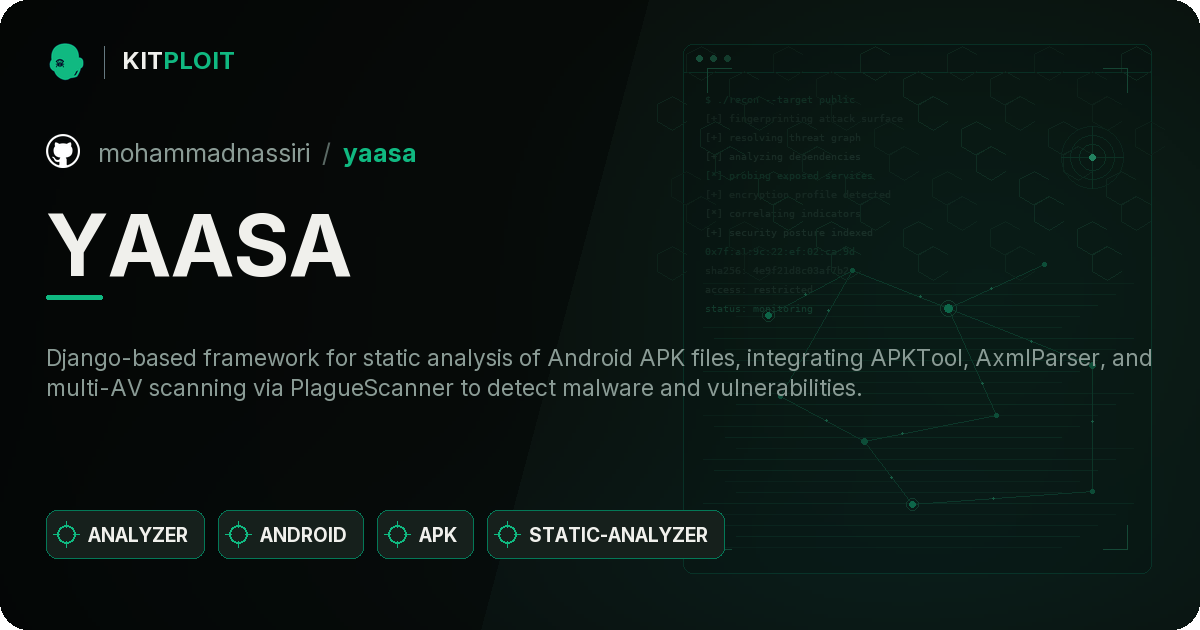Viewport: 1200px width, 630px height.
Task: Click the crosshair icon in ANDROID tag
Action: coord(239,535)
